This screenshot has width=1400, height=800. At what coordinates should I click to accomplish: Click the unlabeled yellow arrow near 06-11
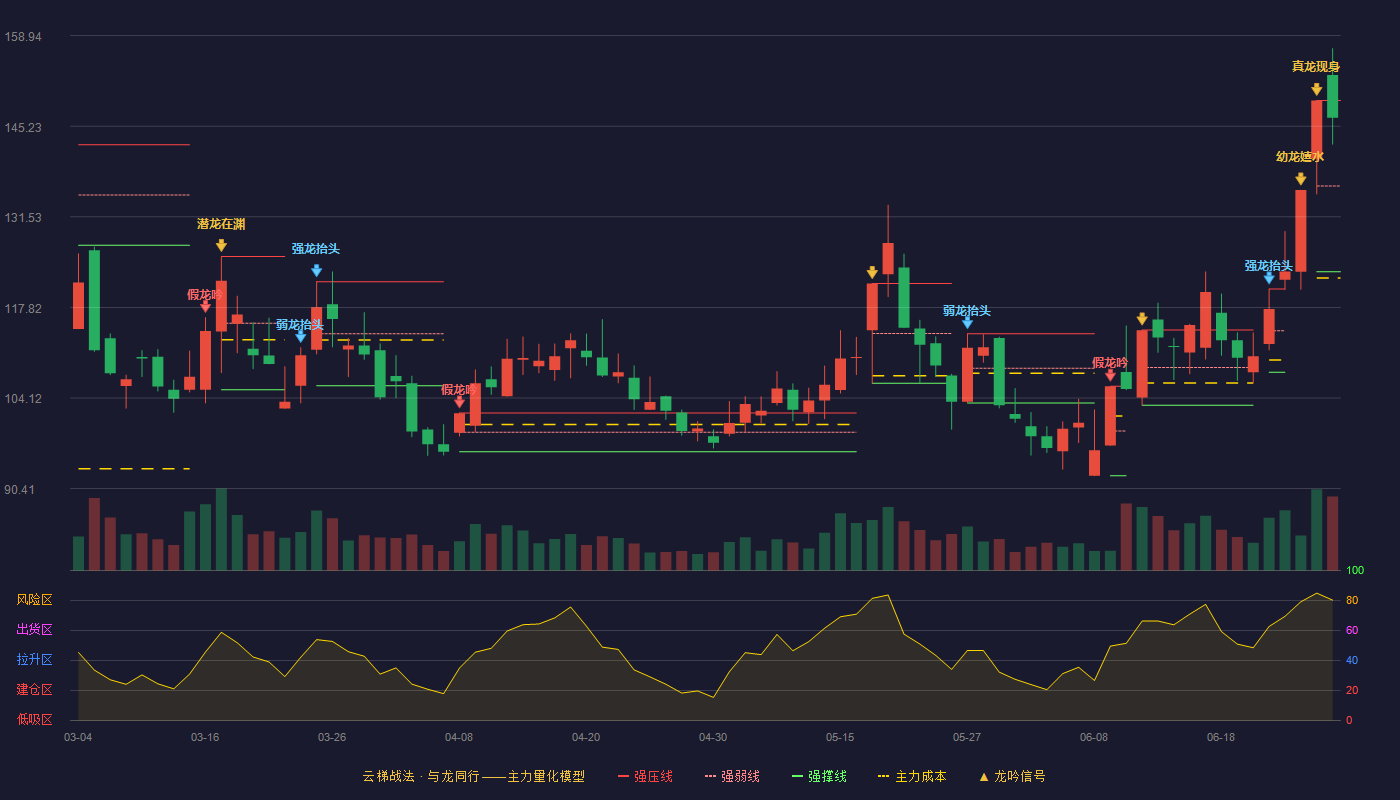pyautogui.click(x=1142, y=319)
